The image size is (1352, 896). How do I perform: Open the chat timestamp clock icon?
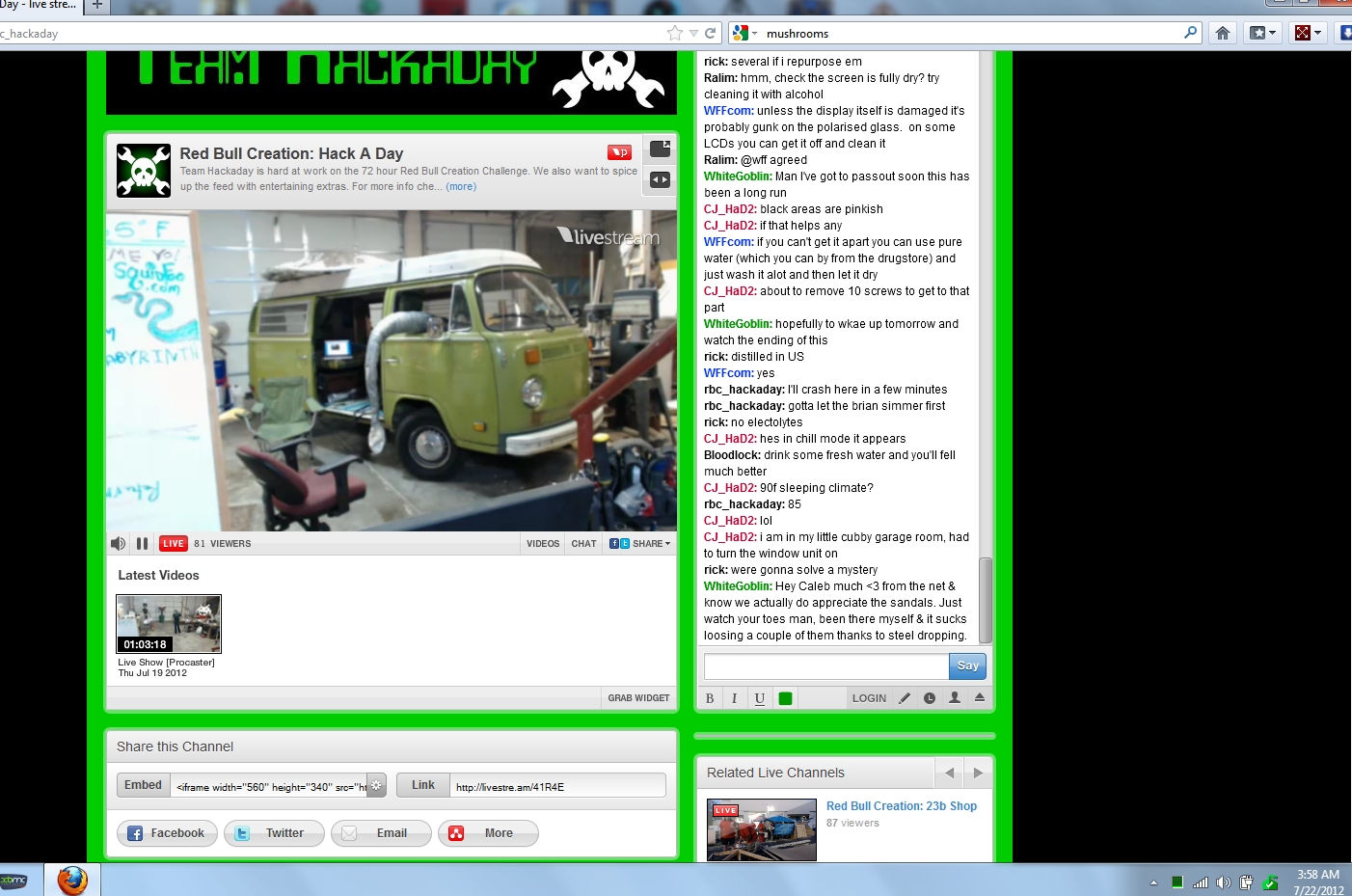[930, 698]
